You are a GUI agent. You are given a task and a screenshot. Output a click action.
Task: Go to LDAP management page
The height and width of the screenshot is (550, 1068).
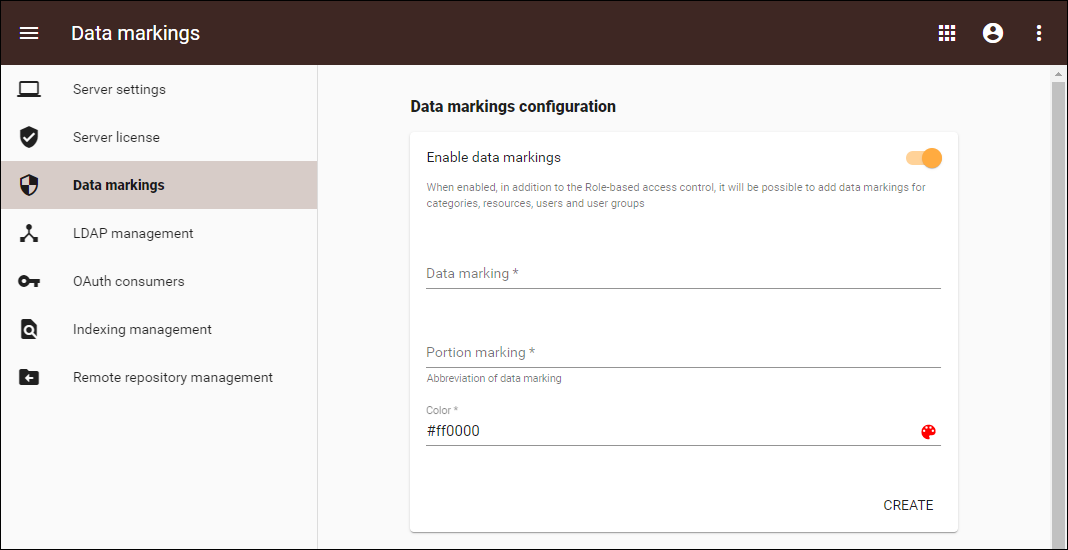(133, 233)
